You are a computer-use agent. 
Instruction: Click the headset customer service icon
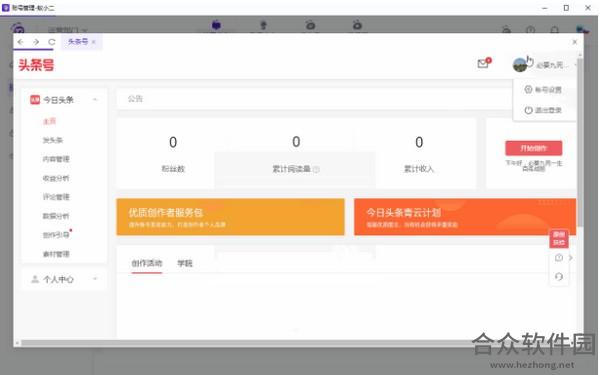[x=559, y=276]
